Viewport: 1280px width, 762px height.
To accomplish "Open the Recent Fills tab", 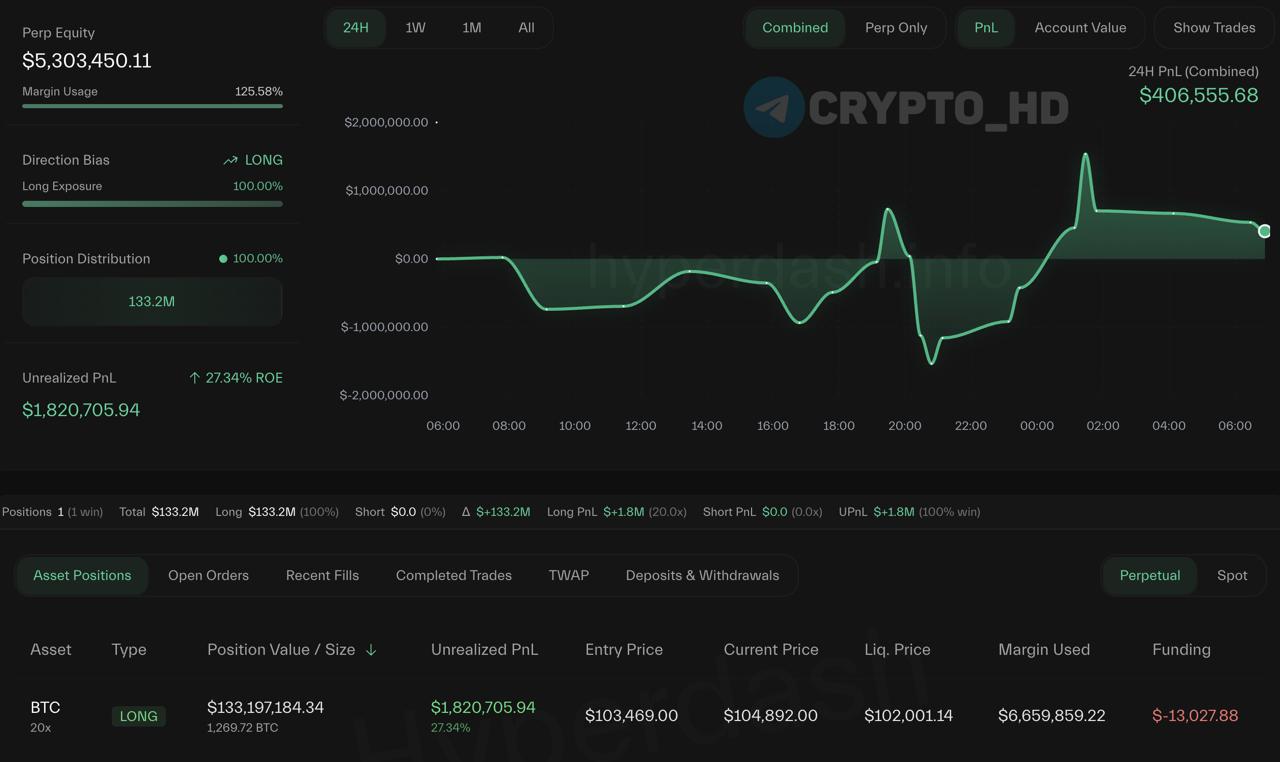I will 322,575.
